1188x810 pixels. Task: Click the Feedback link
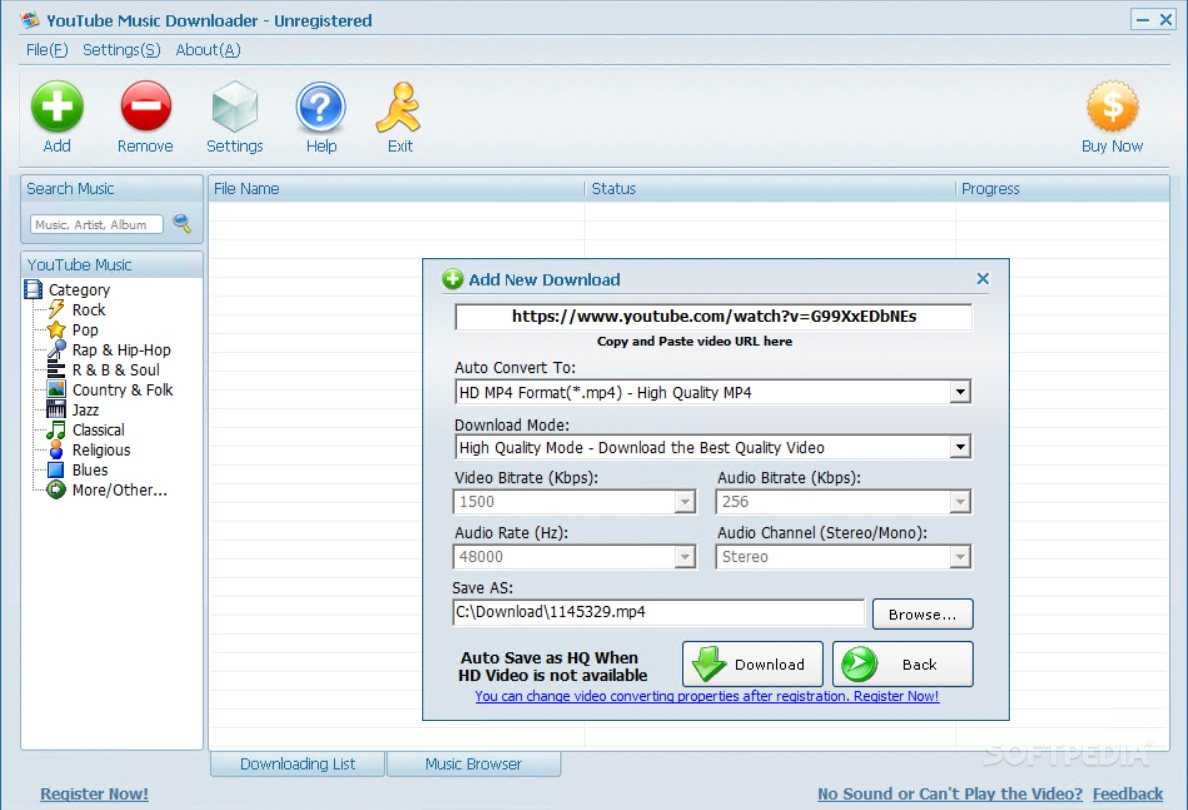point(1127,794)
